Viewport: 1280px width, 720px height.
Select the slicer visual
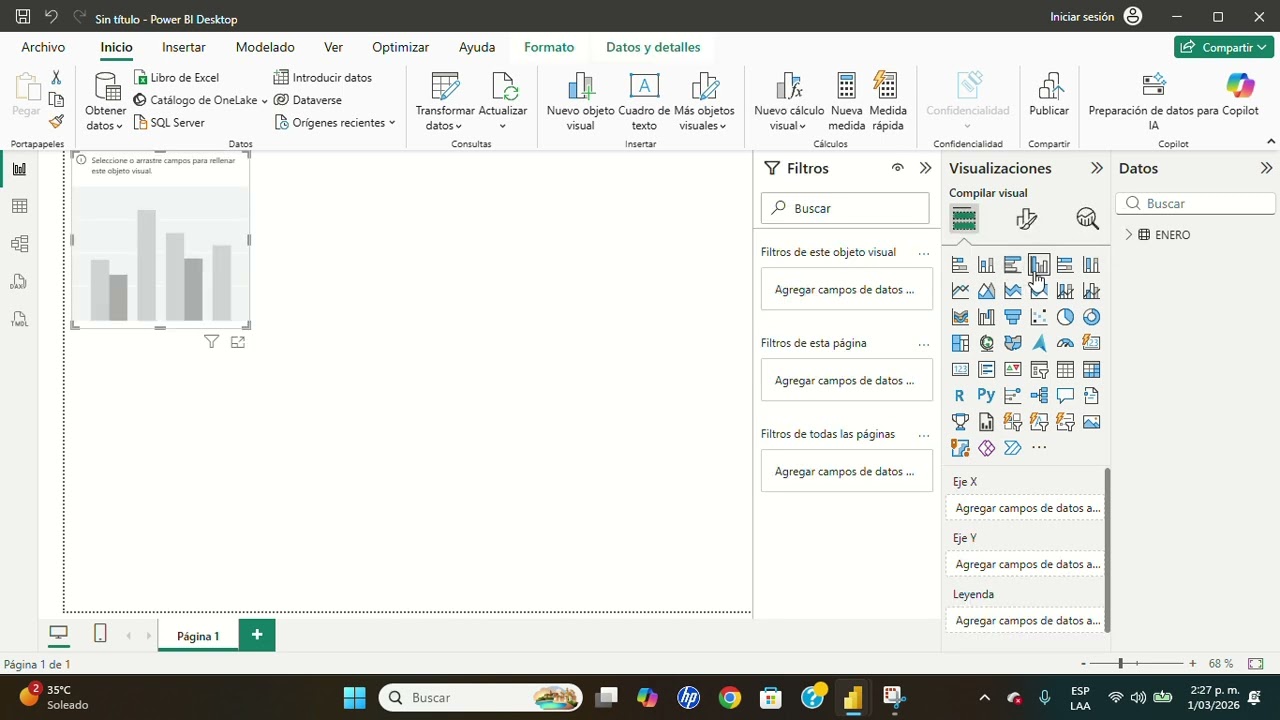coord(1039,369)
